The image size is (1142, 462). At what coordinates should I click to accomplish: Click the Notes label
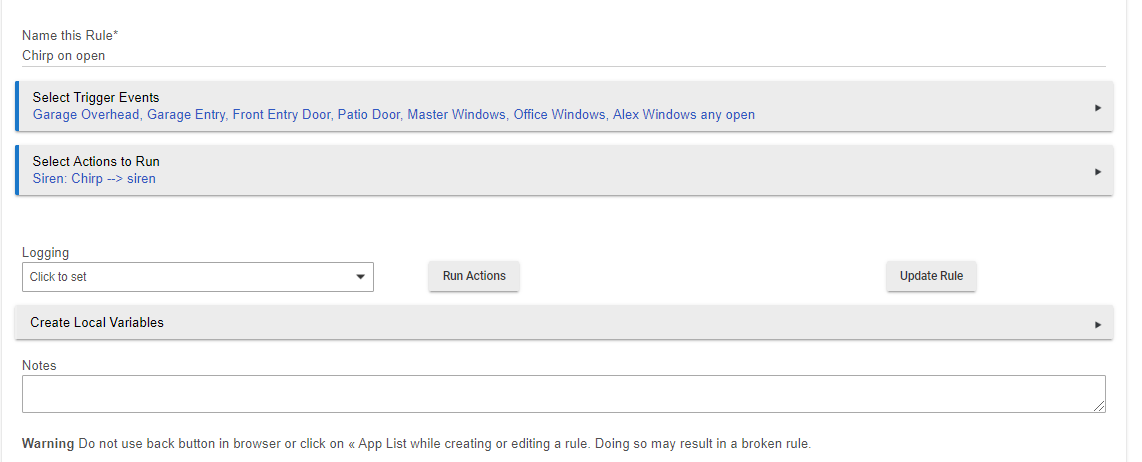[39, 366]
